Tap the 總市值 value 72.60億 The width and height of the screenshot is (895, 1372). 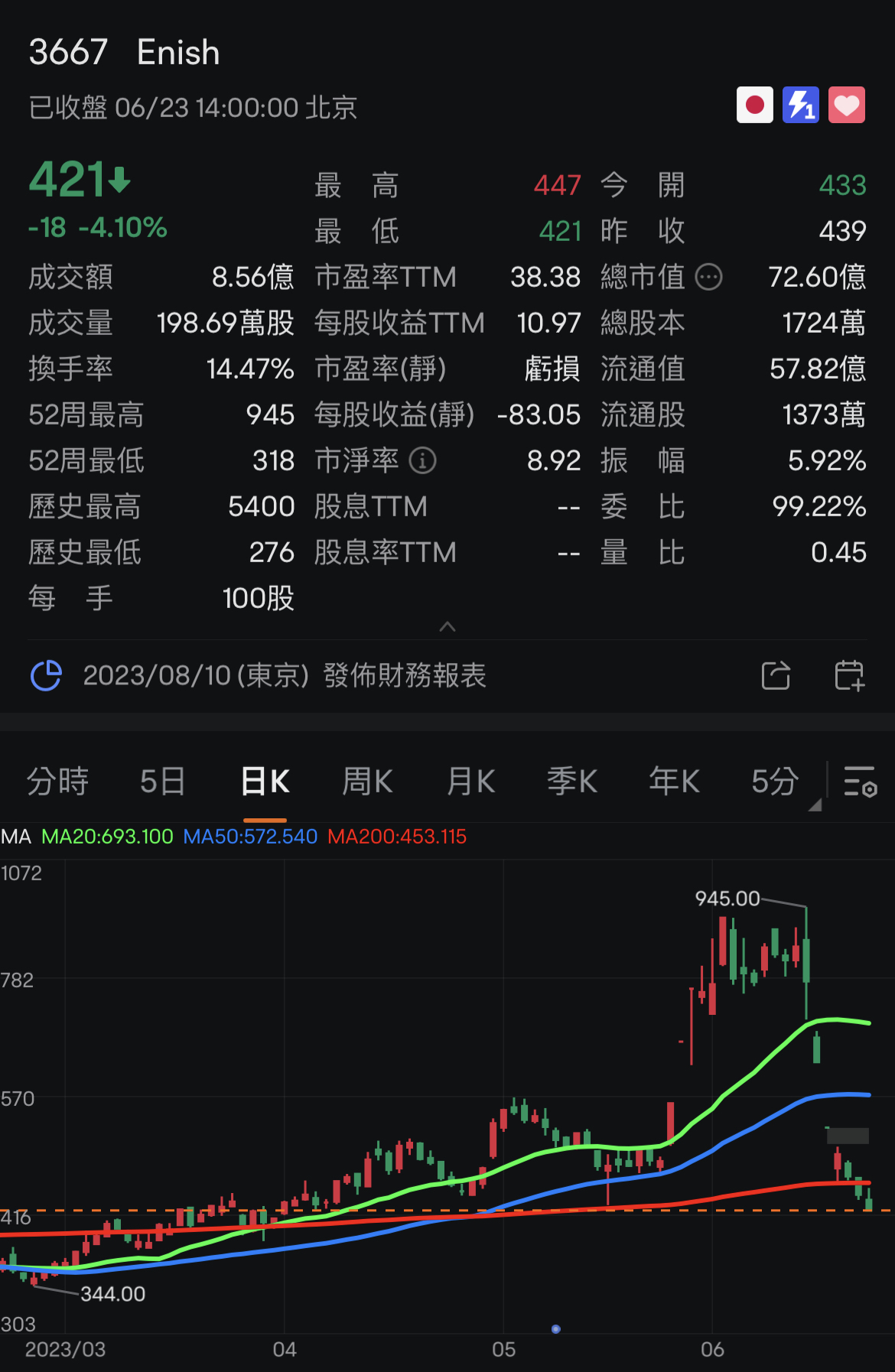tap(817, 277)
